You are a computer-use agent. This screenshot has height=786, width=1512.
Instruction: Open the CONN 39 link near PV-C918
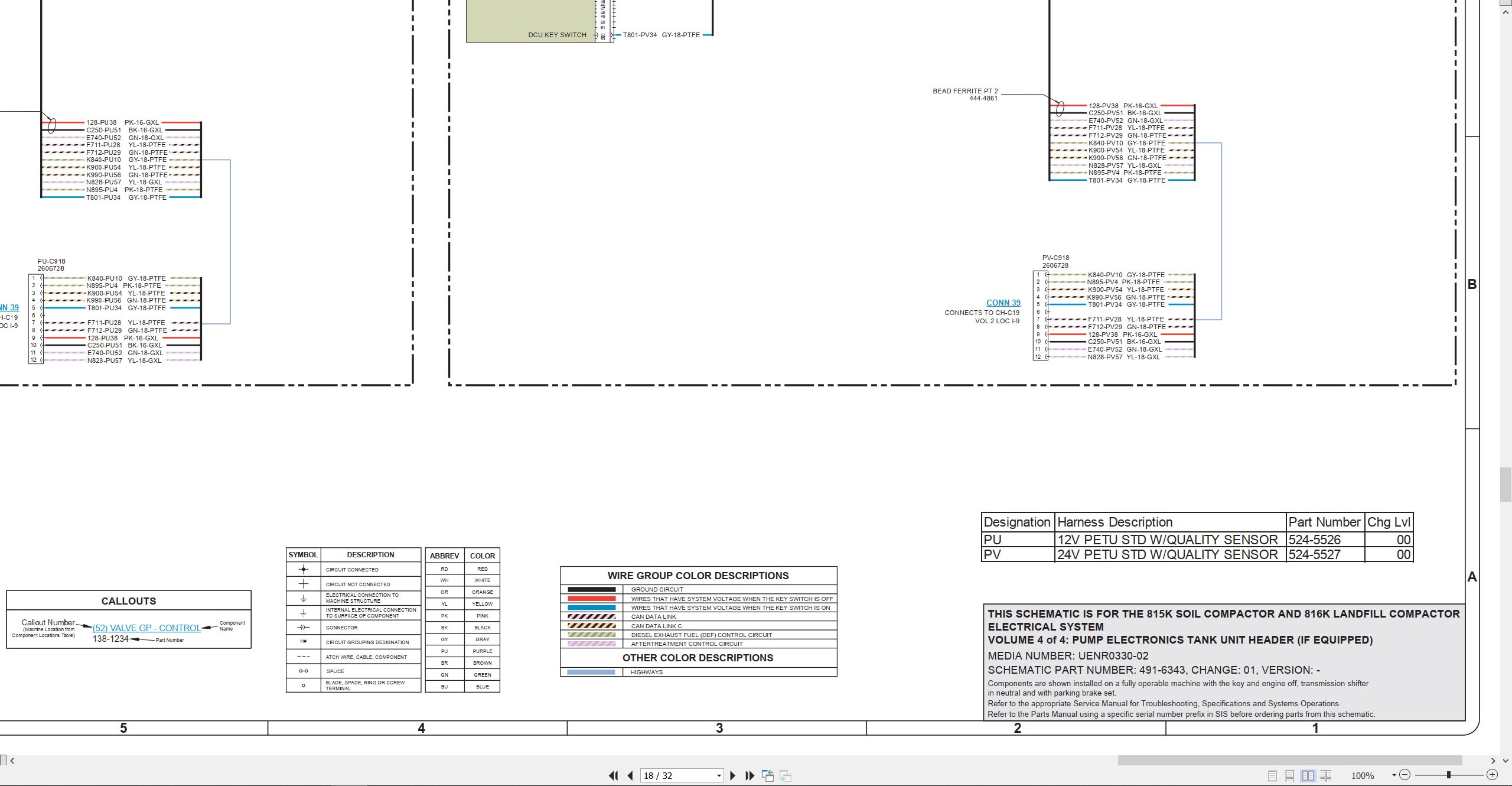tap(1003, 303)
